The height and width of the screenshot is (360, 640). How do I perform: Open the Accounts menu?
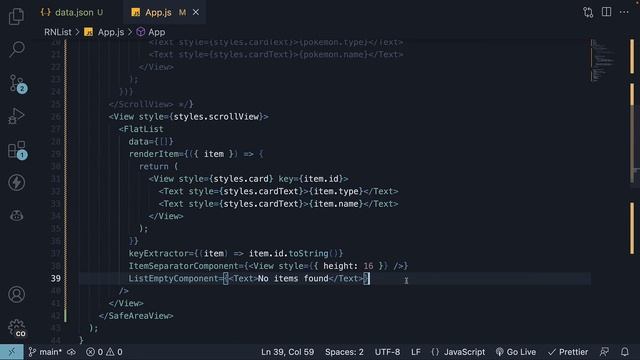tap(17, 294)
